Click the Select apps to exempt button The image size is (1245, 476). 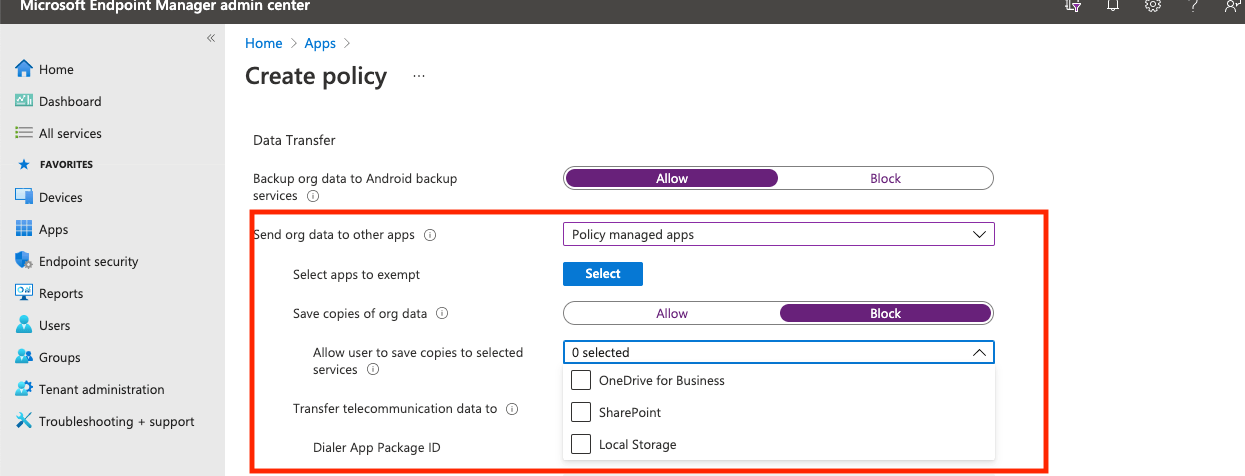coord(603,274)
